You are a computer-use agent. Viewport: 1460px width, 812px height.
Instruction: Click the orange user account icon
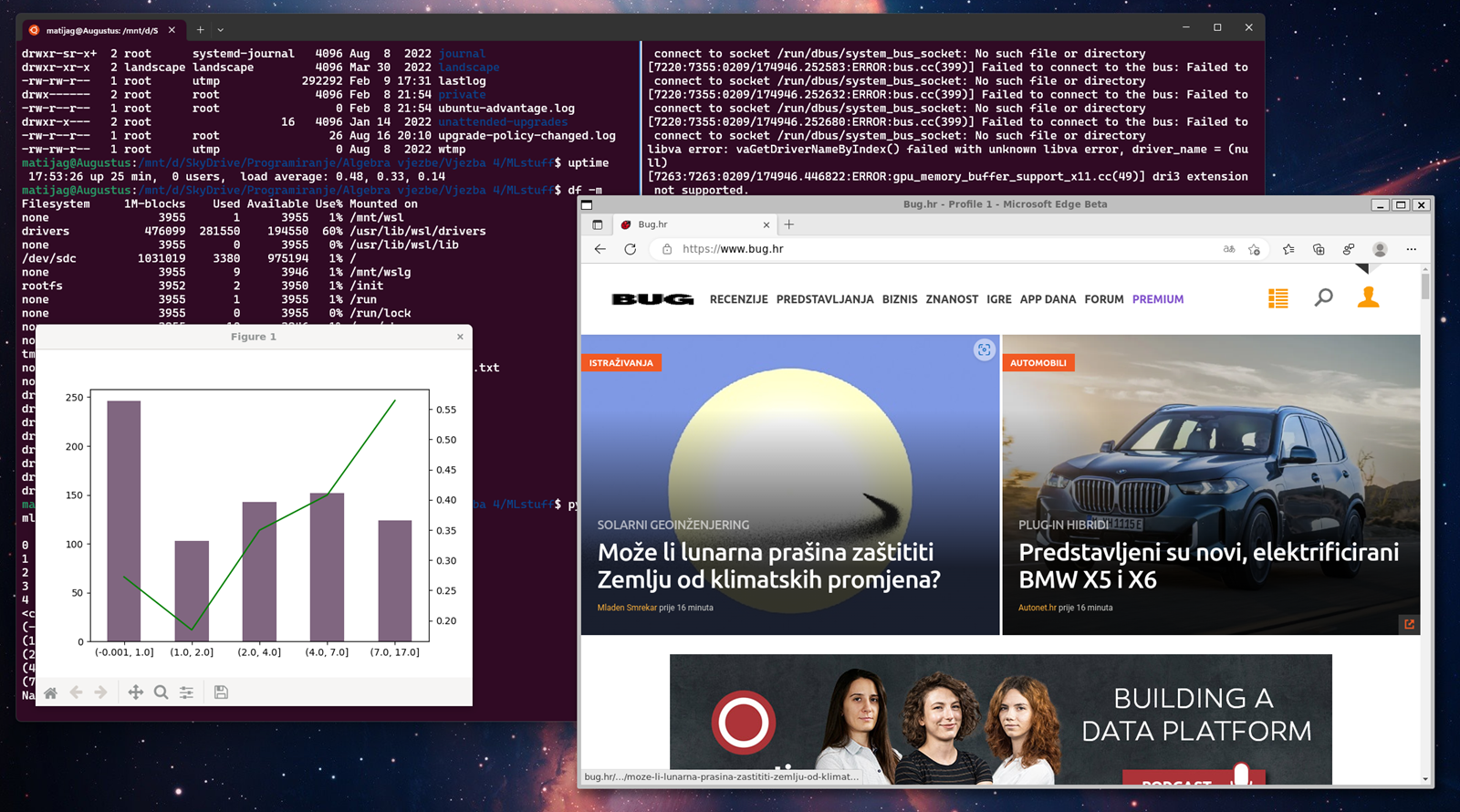click(x=1368, y=297)
